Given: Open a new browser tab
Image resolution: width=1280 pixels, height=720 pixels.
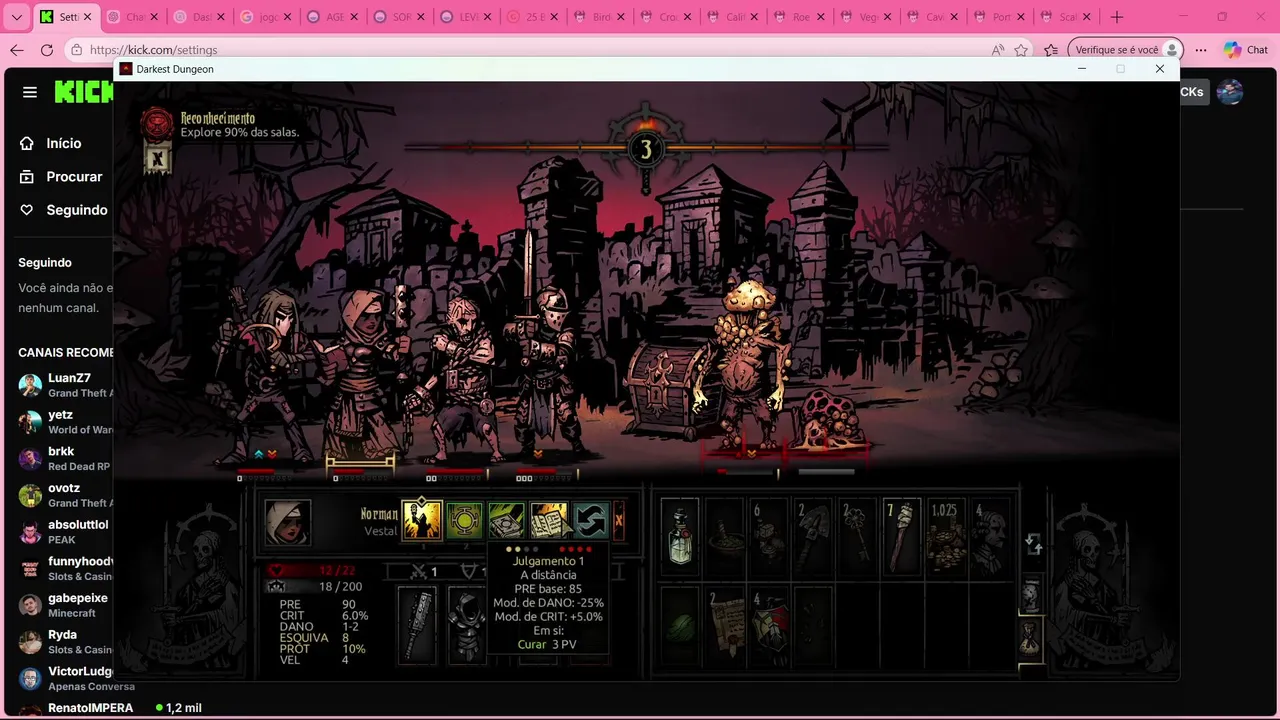Looking at the screenshot, I should tap(1117, 17).
